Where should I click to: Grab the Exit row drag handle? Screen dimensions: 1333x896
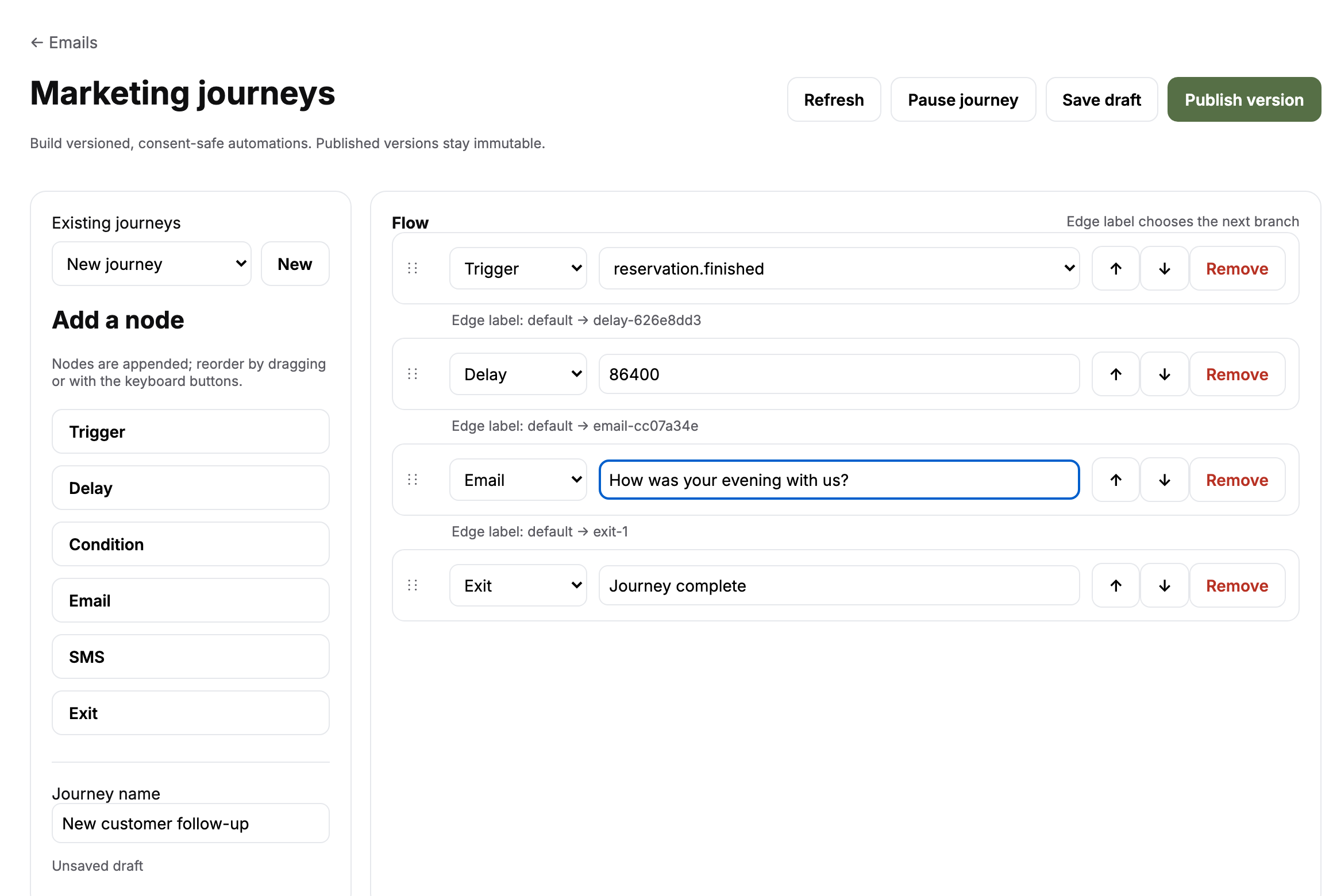click(x=413, y=585)
